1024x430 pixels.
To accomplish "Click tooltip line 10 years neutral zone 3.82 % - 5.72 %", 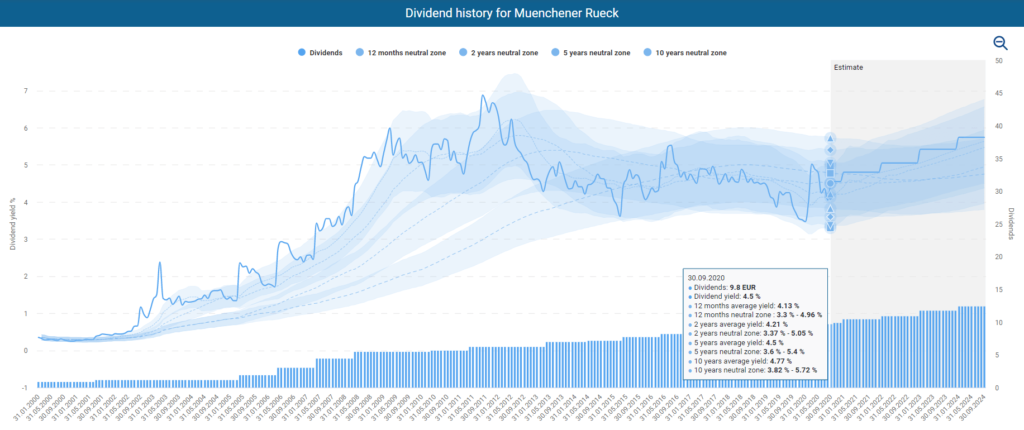I will tap(752, 370).
